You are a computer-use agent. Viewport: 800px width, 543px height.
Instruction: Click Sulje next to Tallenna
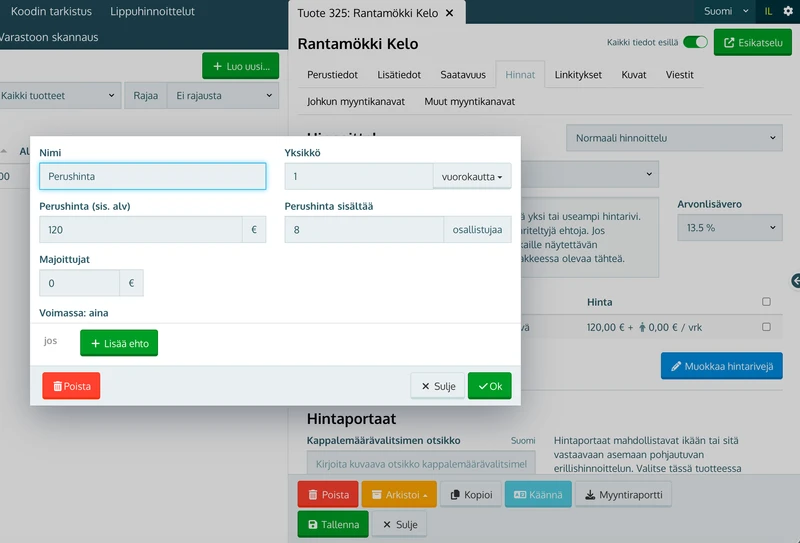point(400,524)
